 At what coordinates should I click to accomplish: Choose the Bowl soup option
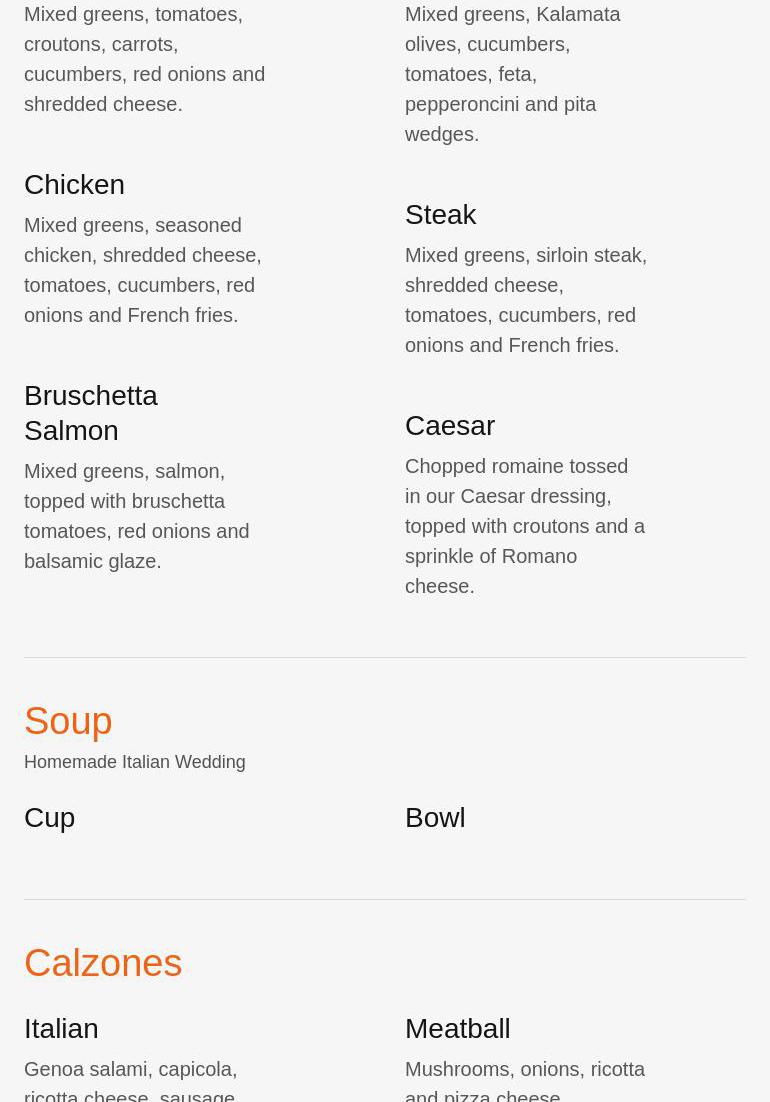pos(435,818)
